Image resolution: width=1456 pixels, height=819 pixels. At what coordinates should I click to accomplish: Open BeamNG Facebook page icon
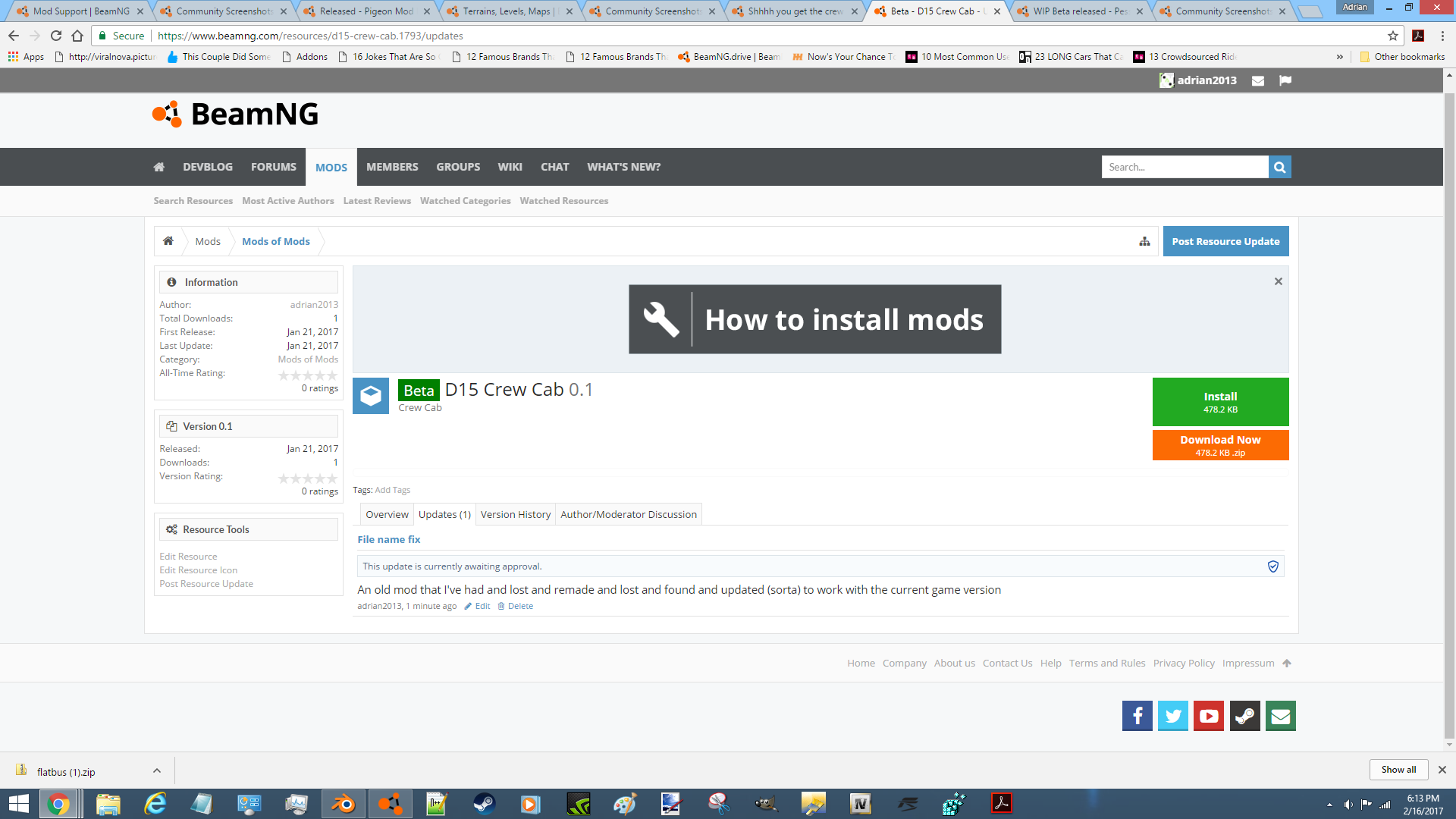click(x=1137, y=716)
